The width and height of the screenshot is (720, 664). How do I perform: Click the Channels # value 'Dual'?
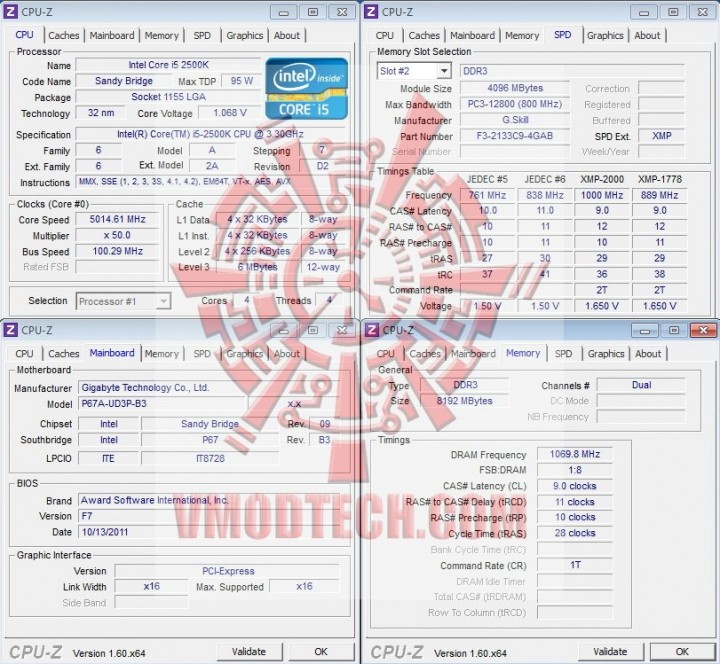[x=641, y=385]
